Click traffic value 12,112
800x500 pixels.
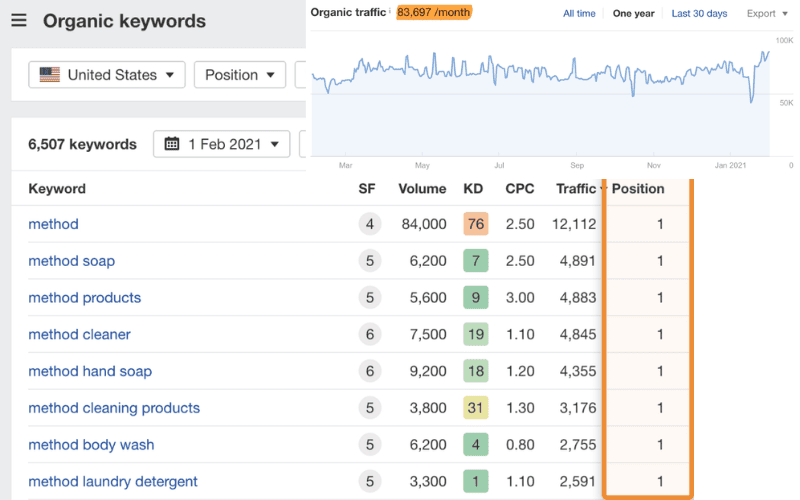[574, 224]
